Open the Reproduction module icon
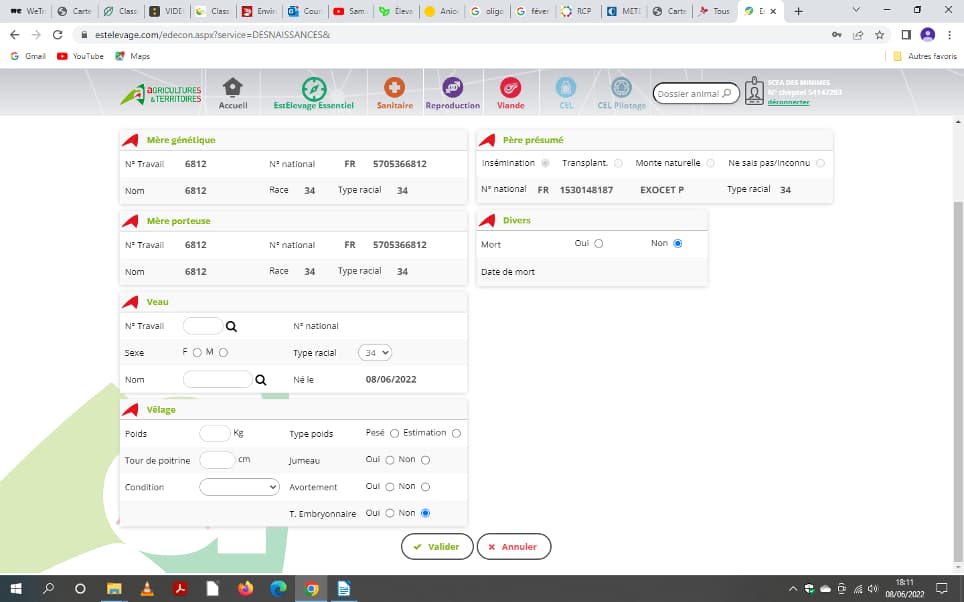964x602 pixels. (452, 89)
